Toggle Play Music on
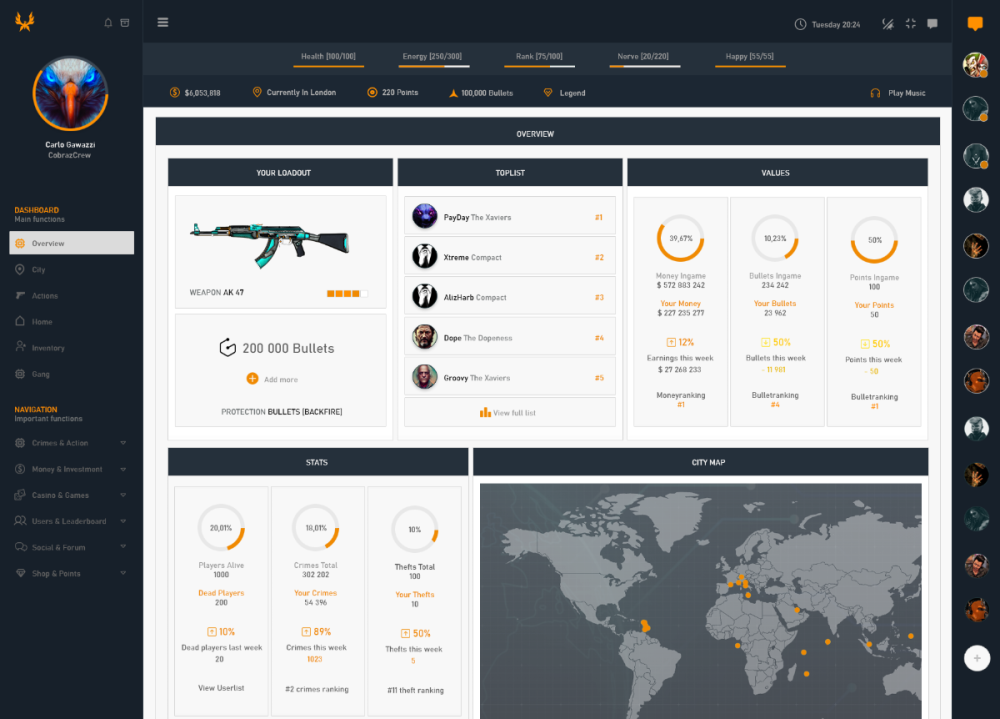Screen dimensions: 1000x719 [x=899, y=93]
